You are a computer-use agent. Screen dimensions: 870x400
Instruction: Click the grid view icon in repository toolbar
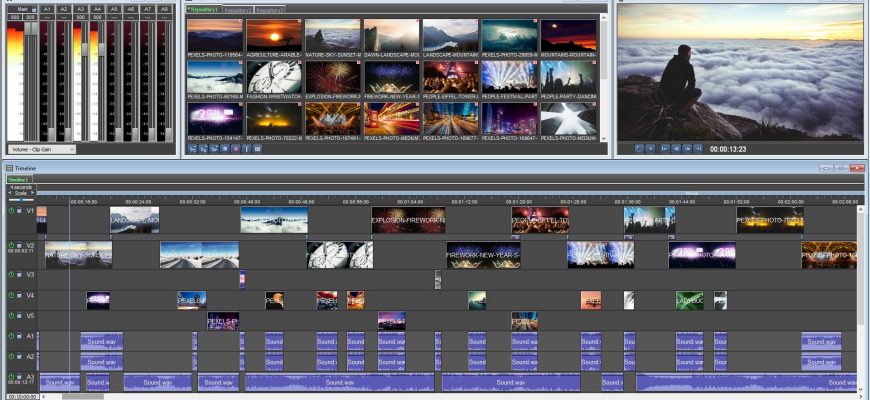(257, 149)
